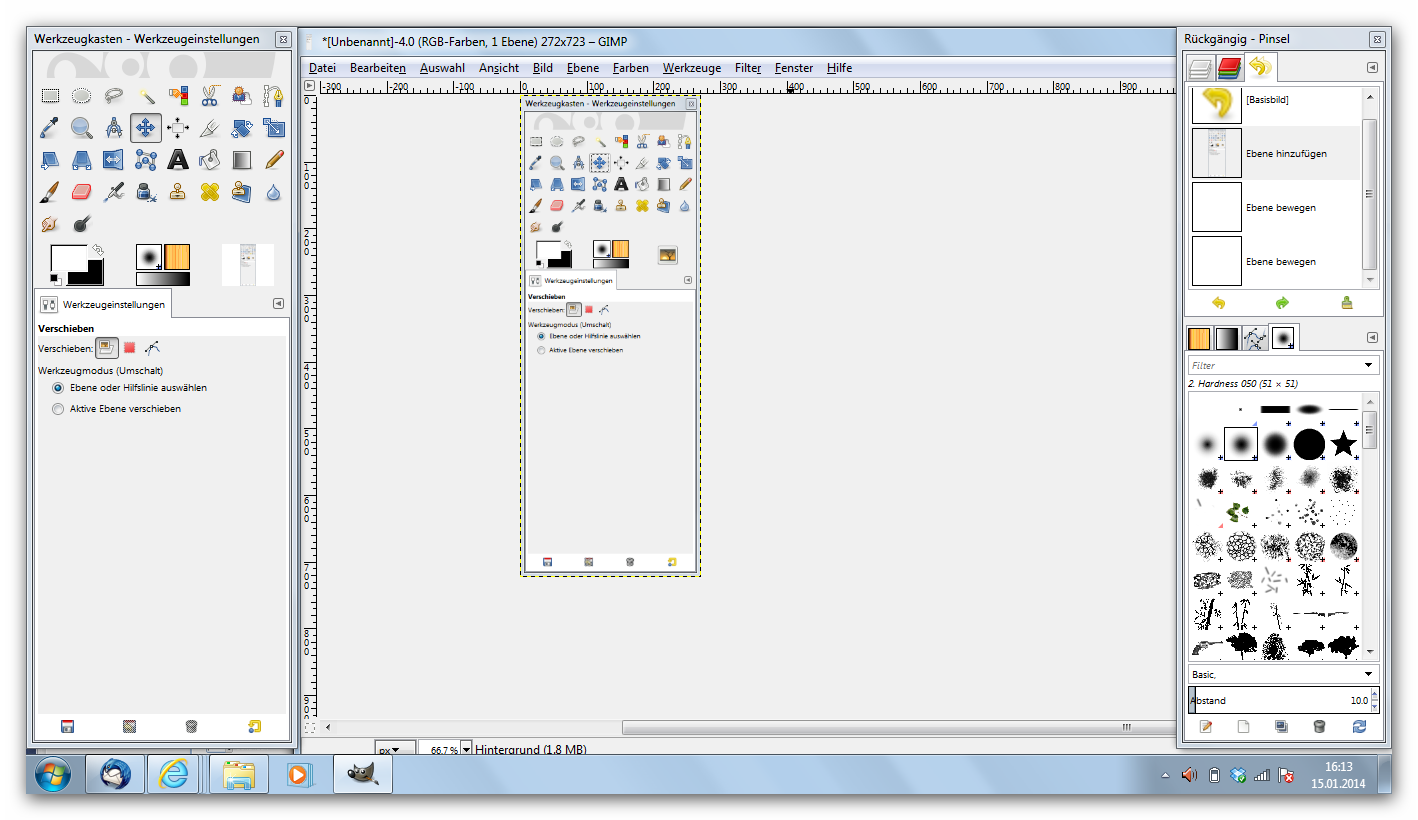This screenshot has width=1418, height=820.
Task: Open undo history dock tab configuration arrow
Action: [1372, 67]
